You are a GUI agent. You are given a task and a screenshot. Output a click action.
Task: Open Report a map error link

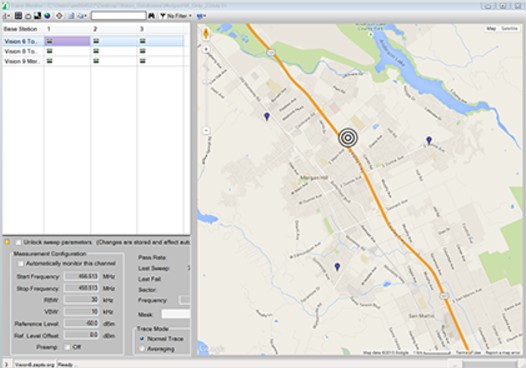coord(502,353)
